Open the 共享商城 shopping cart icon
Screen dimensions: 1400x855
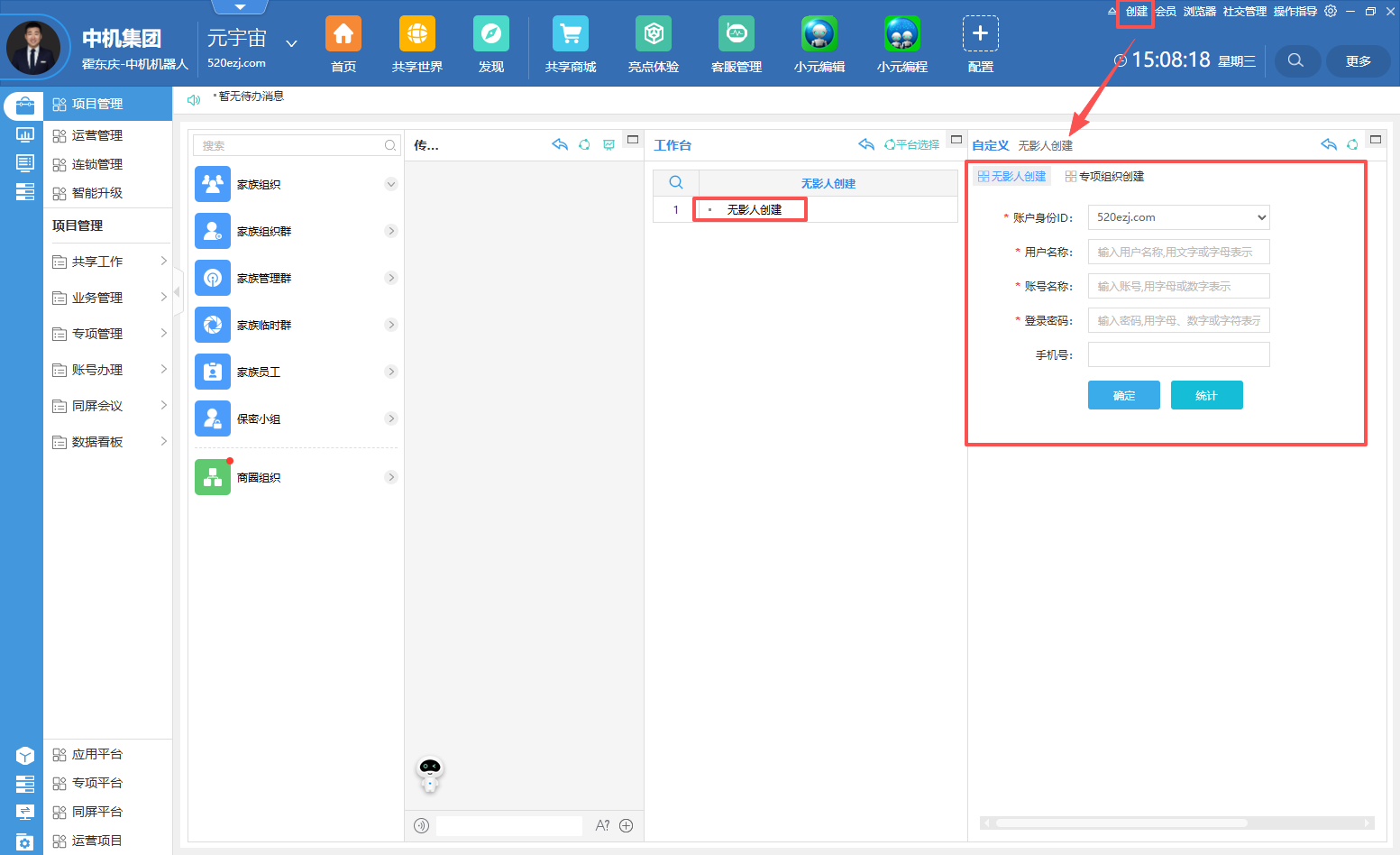point(570,34)
